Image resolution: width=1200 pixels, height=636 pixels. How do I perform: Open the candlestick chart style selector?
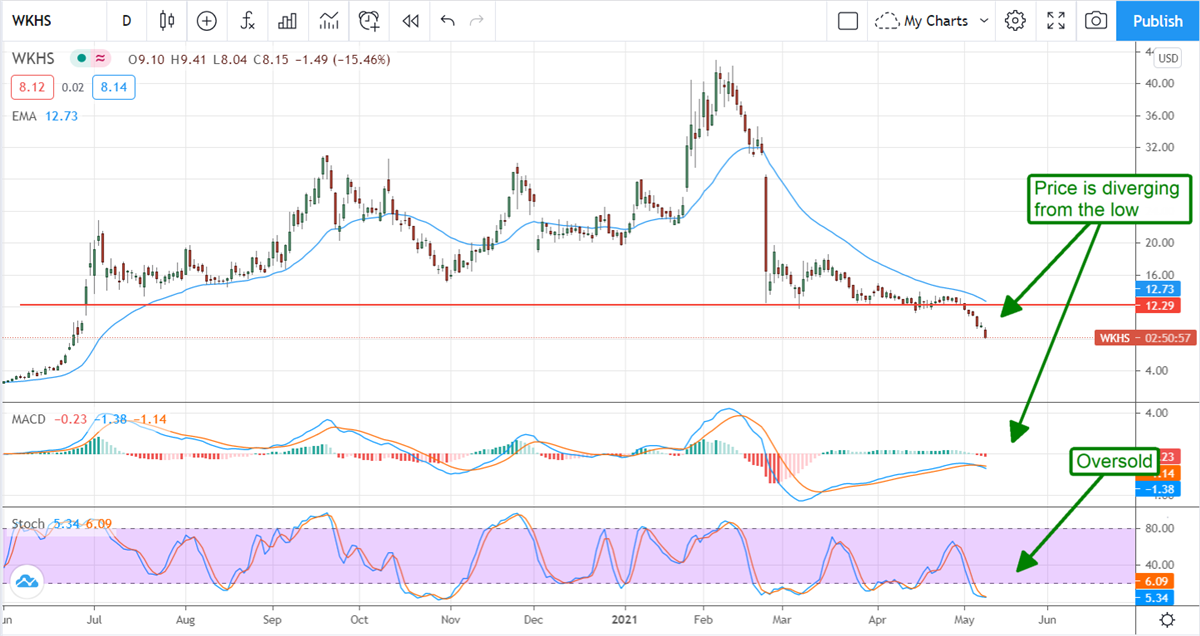tap(166, 20)
